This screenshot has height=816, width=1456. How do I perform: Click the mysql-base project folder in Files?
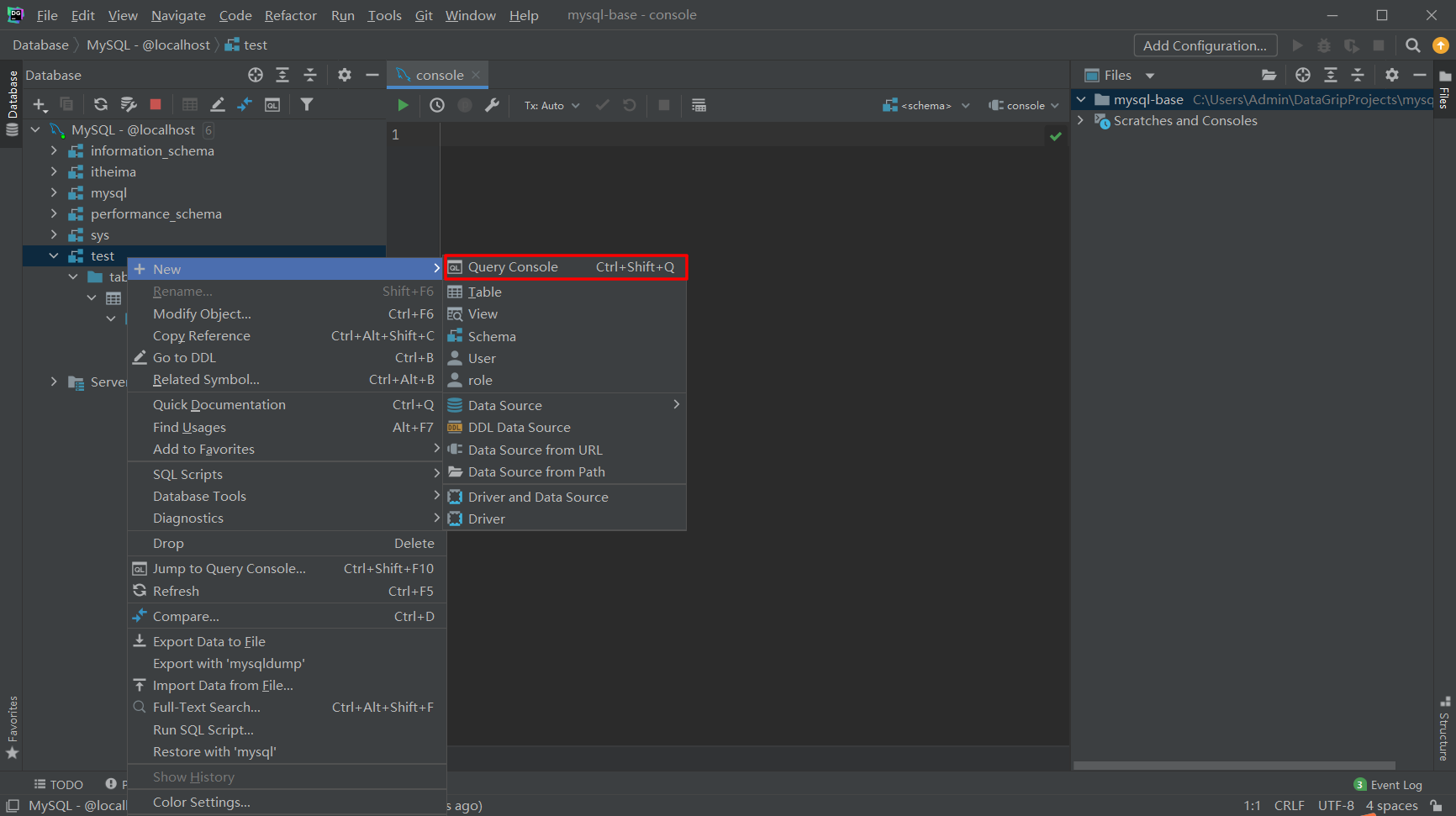1147,99
